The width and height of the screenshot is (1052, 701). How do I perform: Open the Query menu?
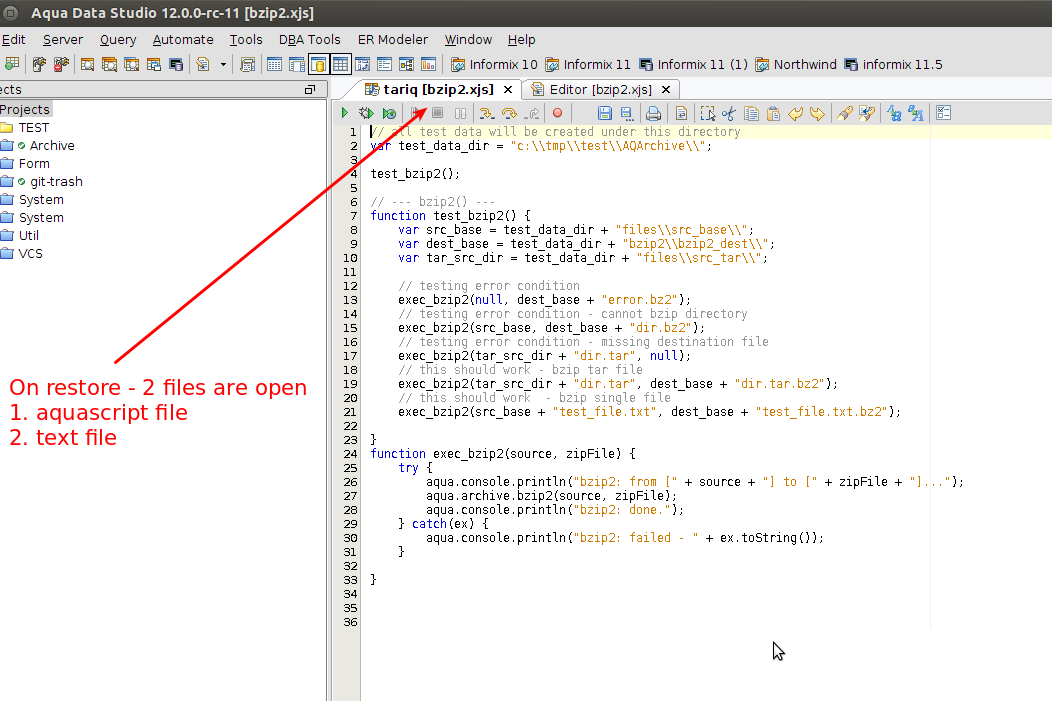(x=118, y=40)
